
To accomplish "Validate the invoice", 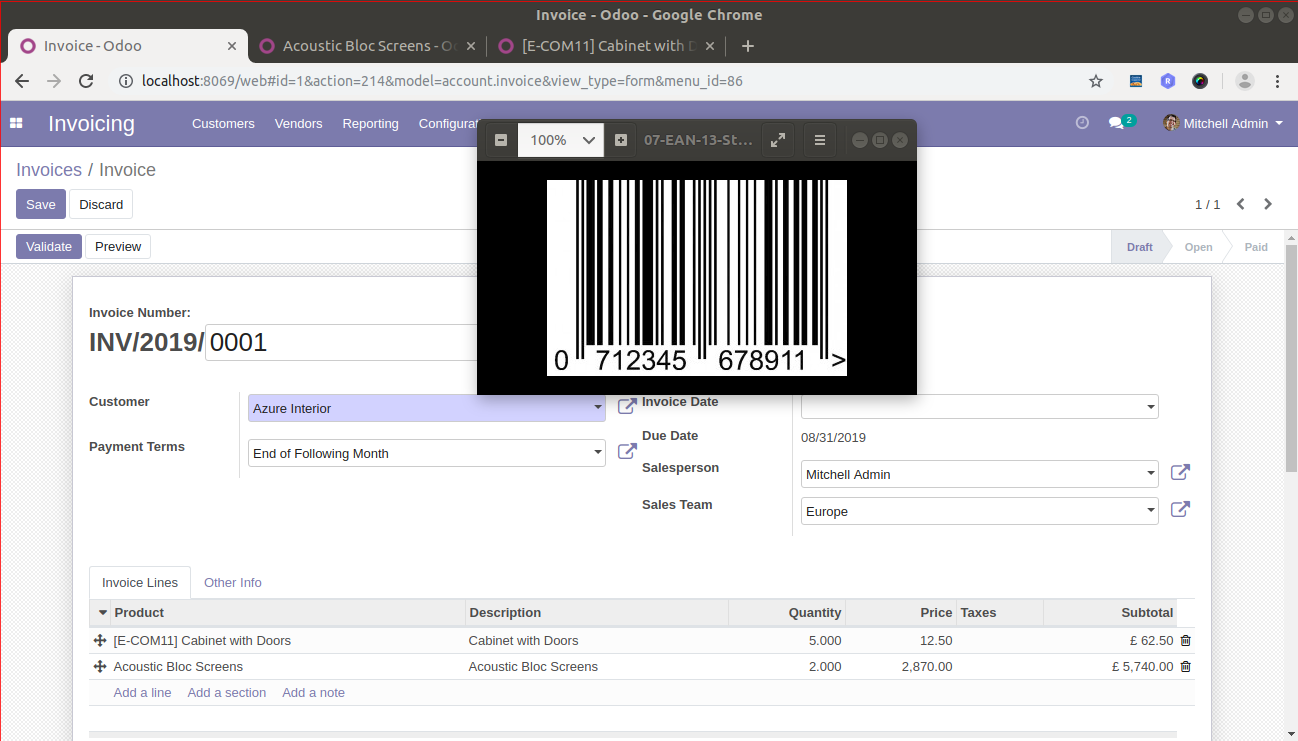I will pyautogui.click(x=49, y=246).
